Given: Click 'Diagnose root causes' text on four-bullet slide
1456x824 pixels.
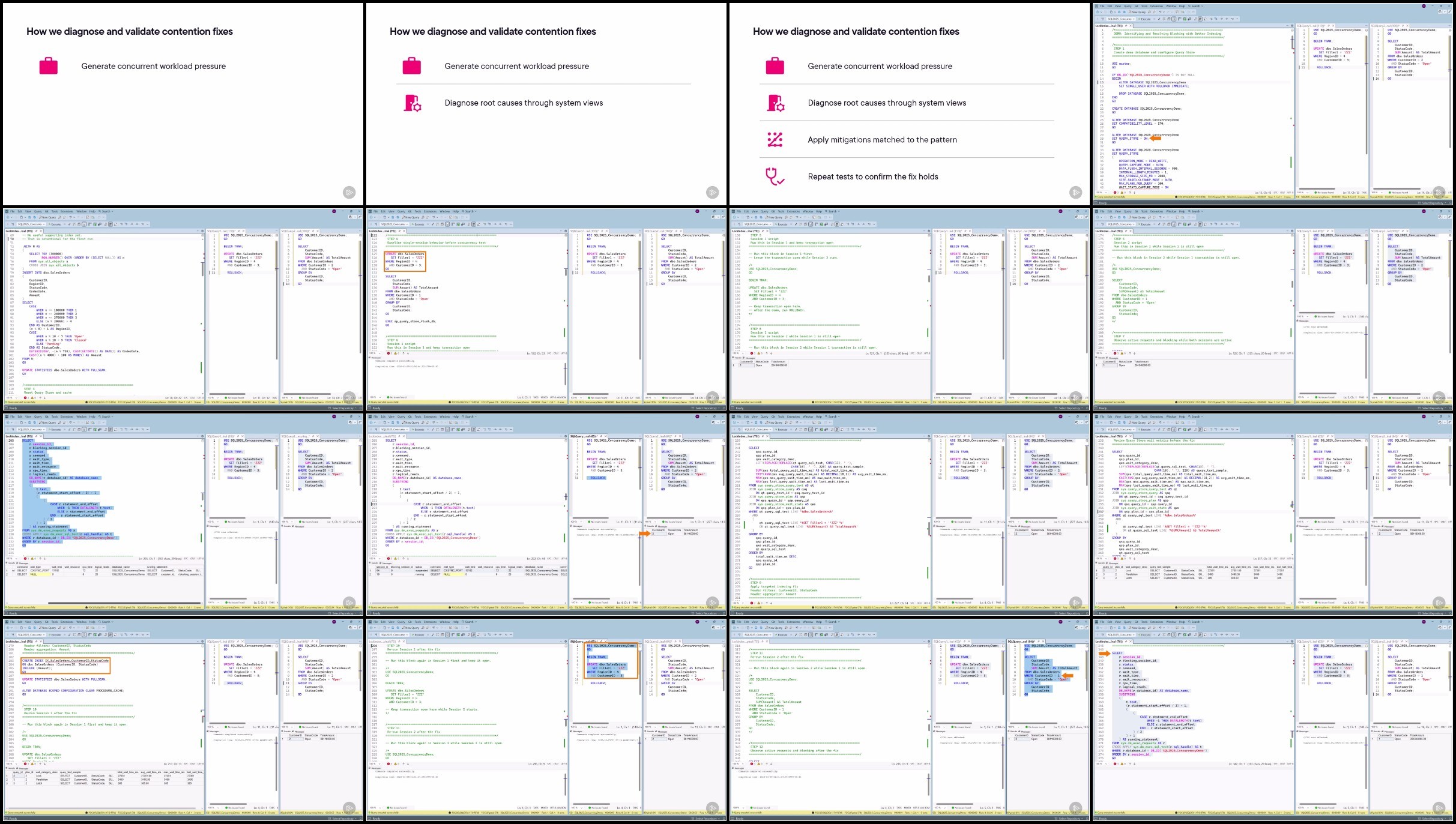Looking at the screenshot, I should 886,103.
